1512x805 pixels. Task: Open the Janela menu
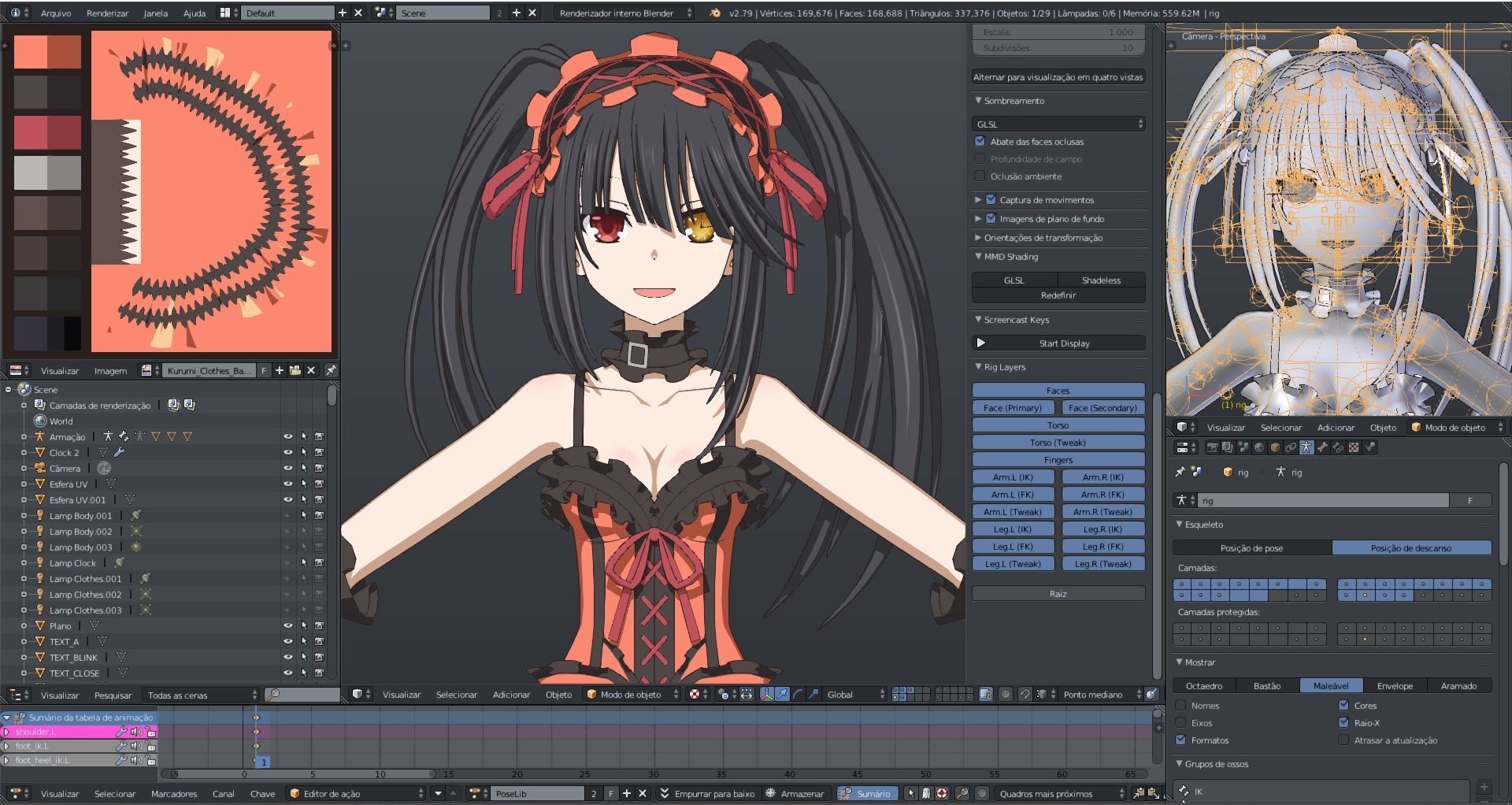[x=155, y=13]
